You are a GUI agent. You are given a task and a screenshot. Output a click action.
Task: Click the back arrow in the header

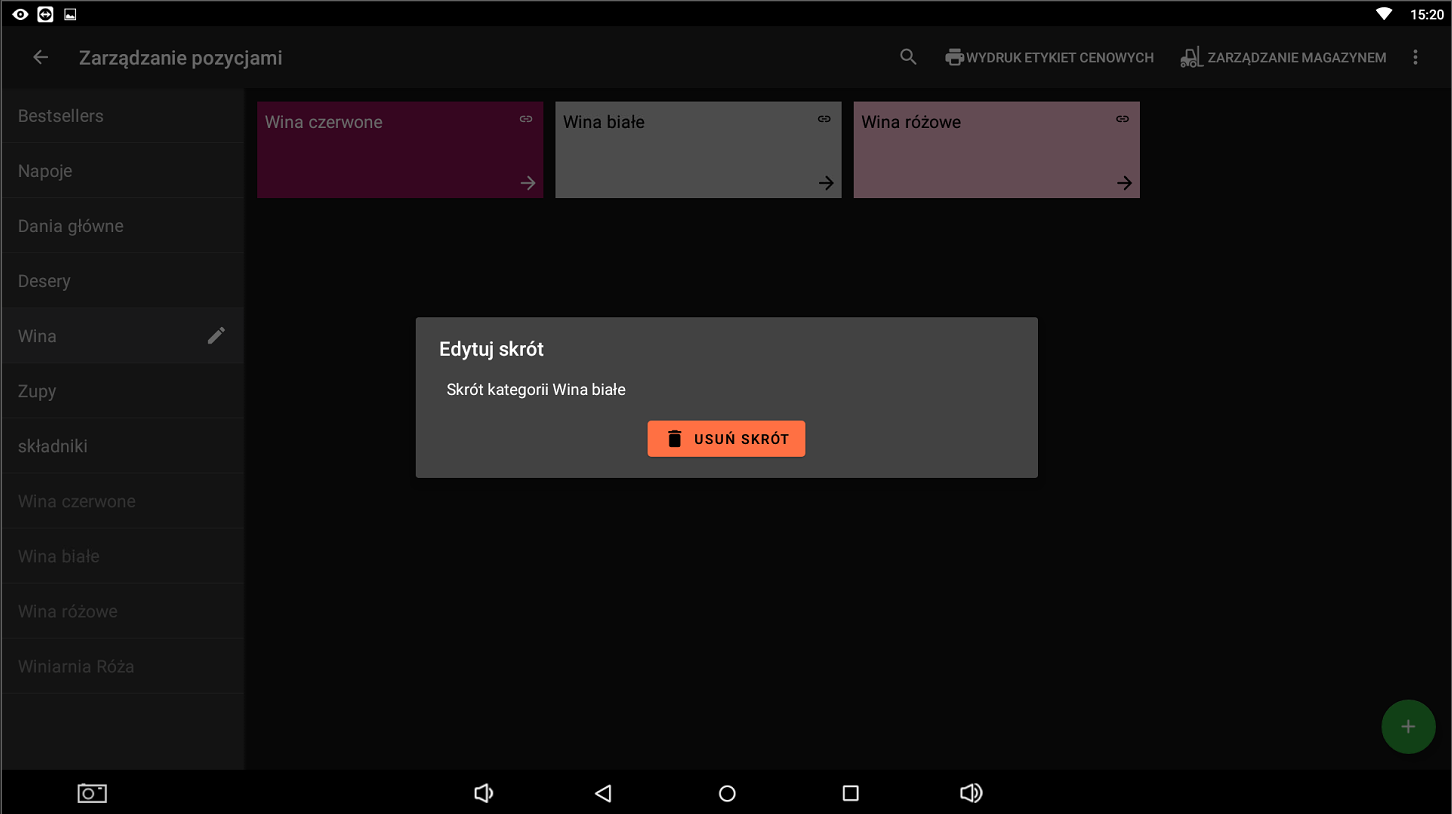point(41,58)
